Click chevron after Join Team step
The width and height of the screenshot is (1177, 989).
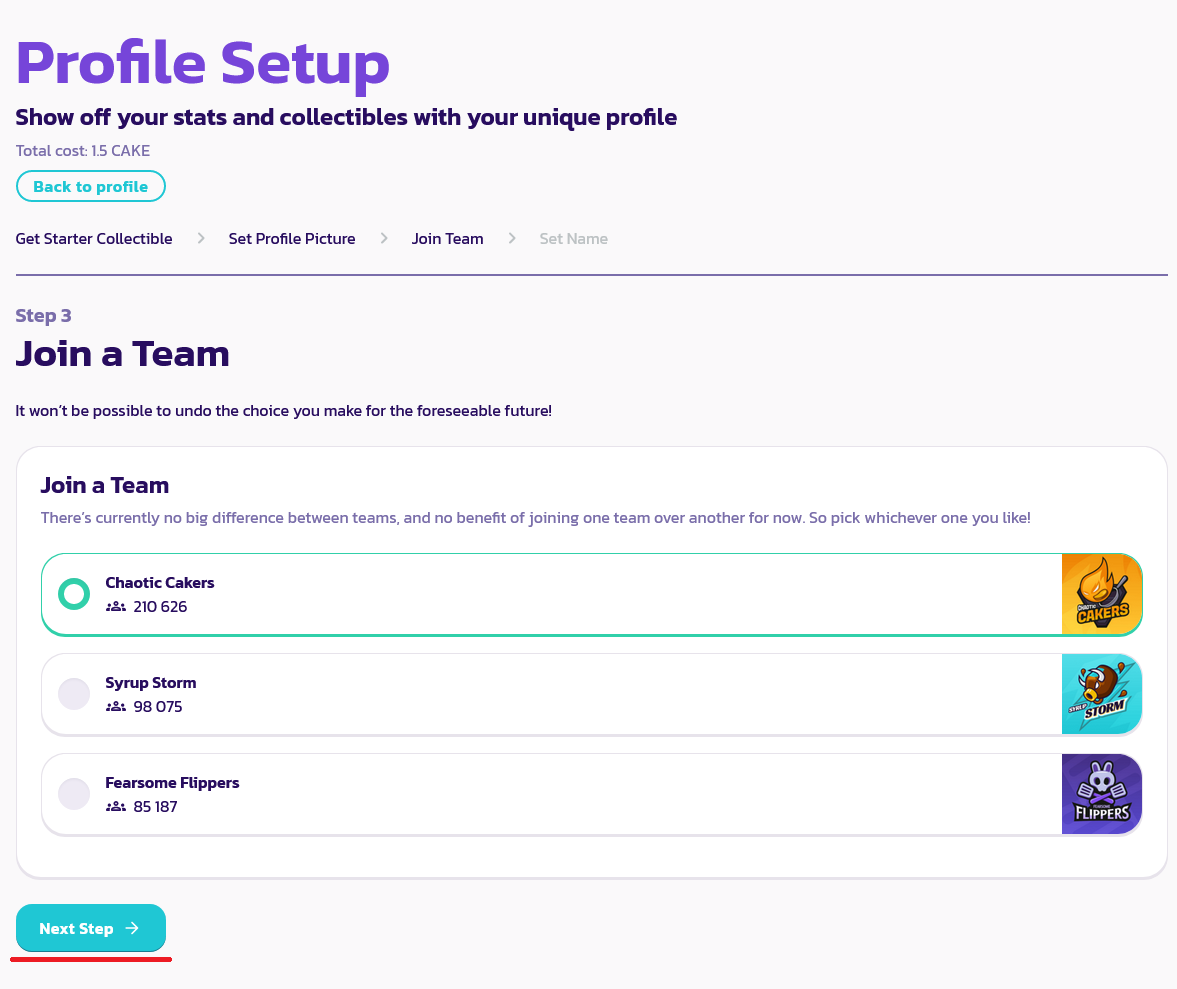click(512, 239)
